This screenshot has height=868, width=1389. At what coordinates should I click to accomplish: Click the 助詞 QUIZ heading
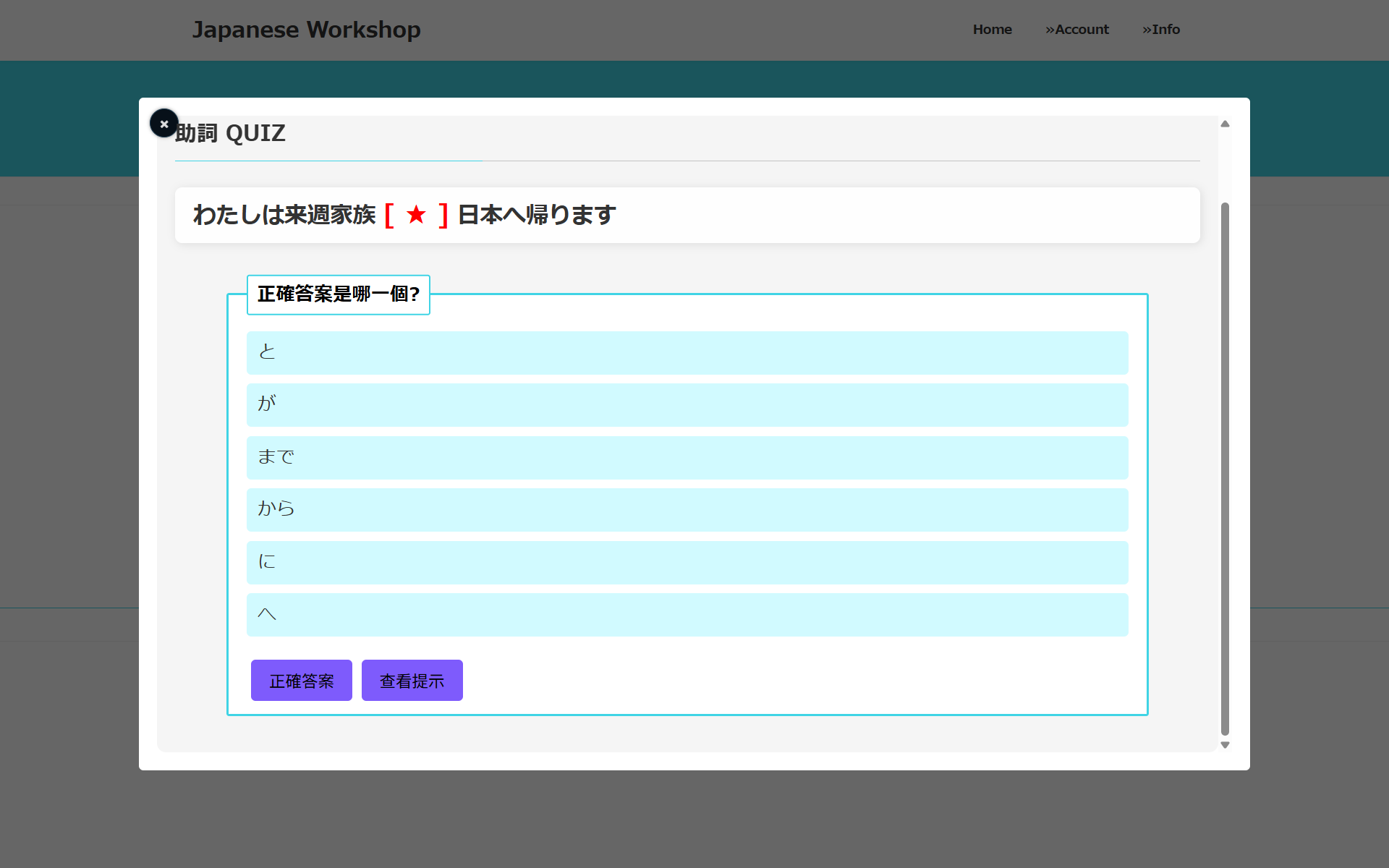[x=231, y=134]
